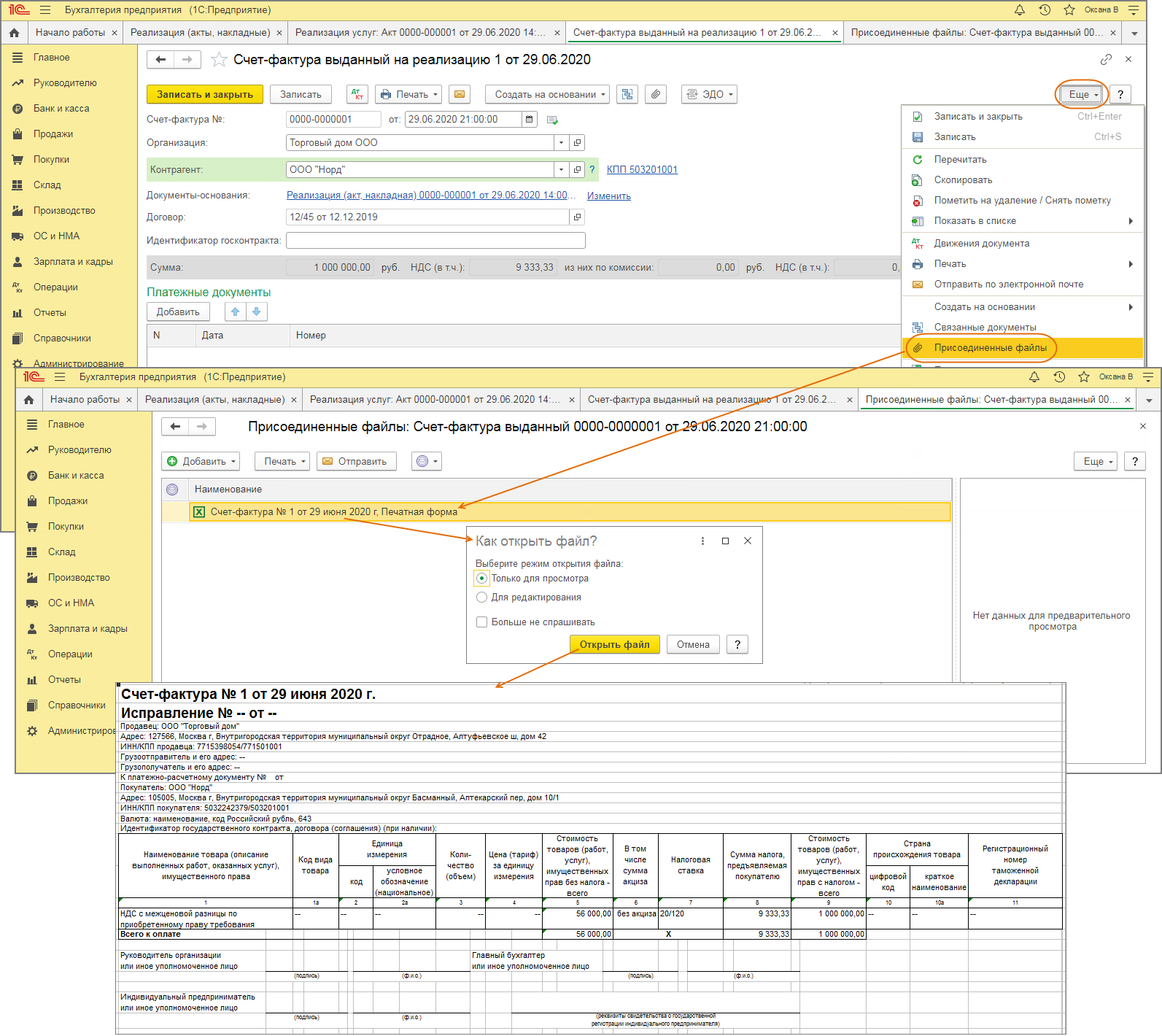Click the Добавить button under Платежные документы
The width and height of the screenshot is (1162, 1036).
pos(178,312)
